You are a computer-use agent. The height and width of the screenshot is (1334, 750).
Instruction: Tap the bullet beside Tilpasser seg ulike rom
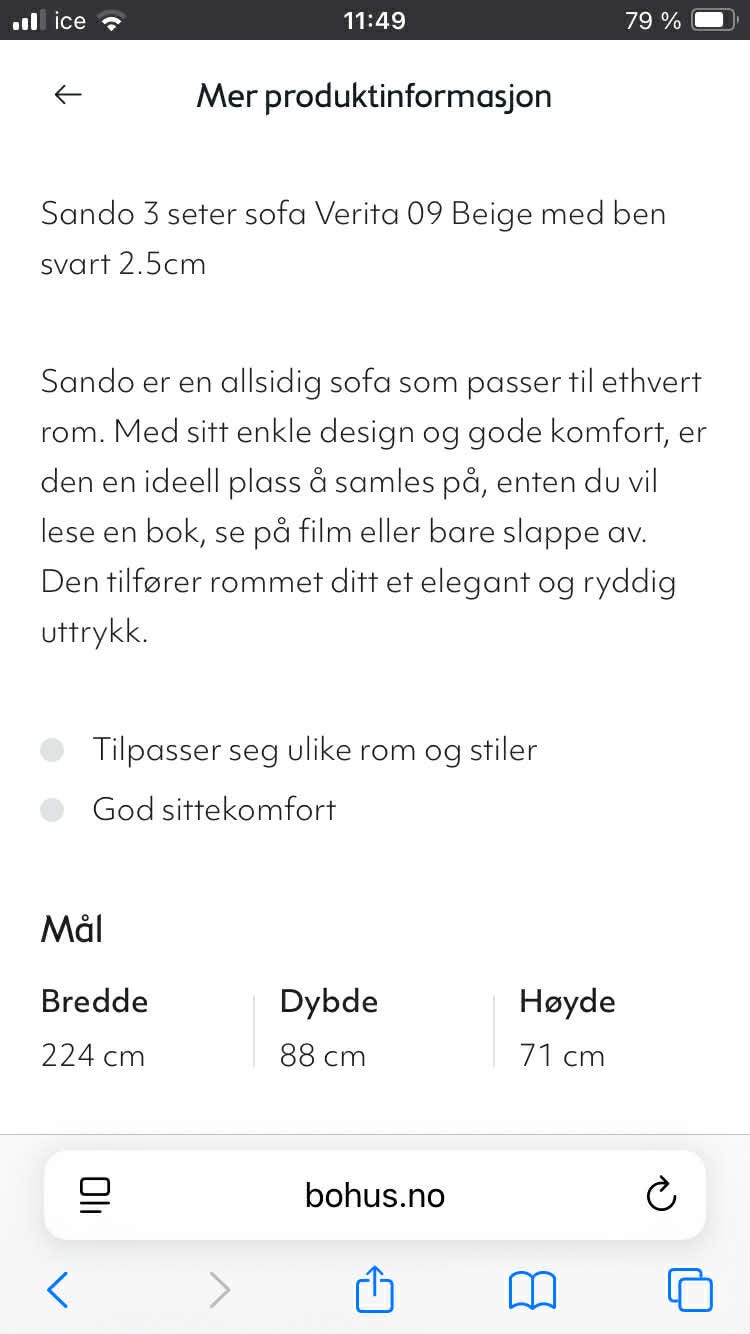[51, 749]
